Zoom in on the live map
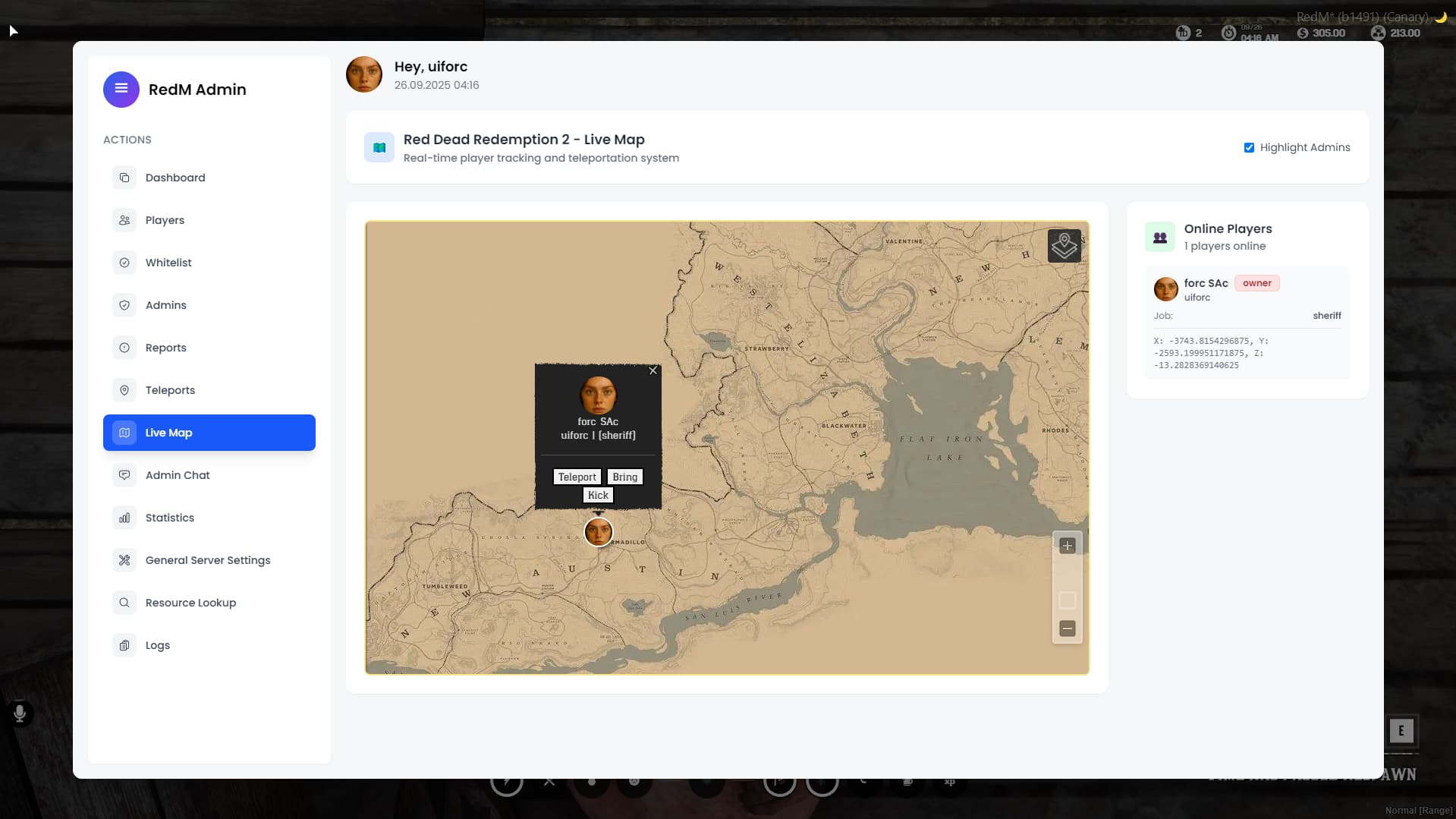This screenshot has height=819, width=1456. (x=1068, y=546)
